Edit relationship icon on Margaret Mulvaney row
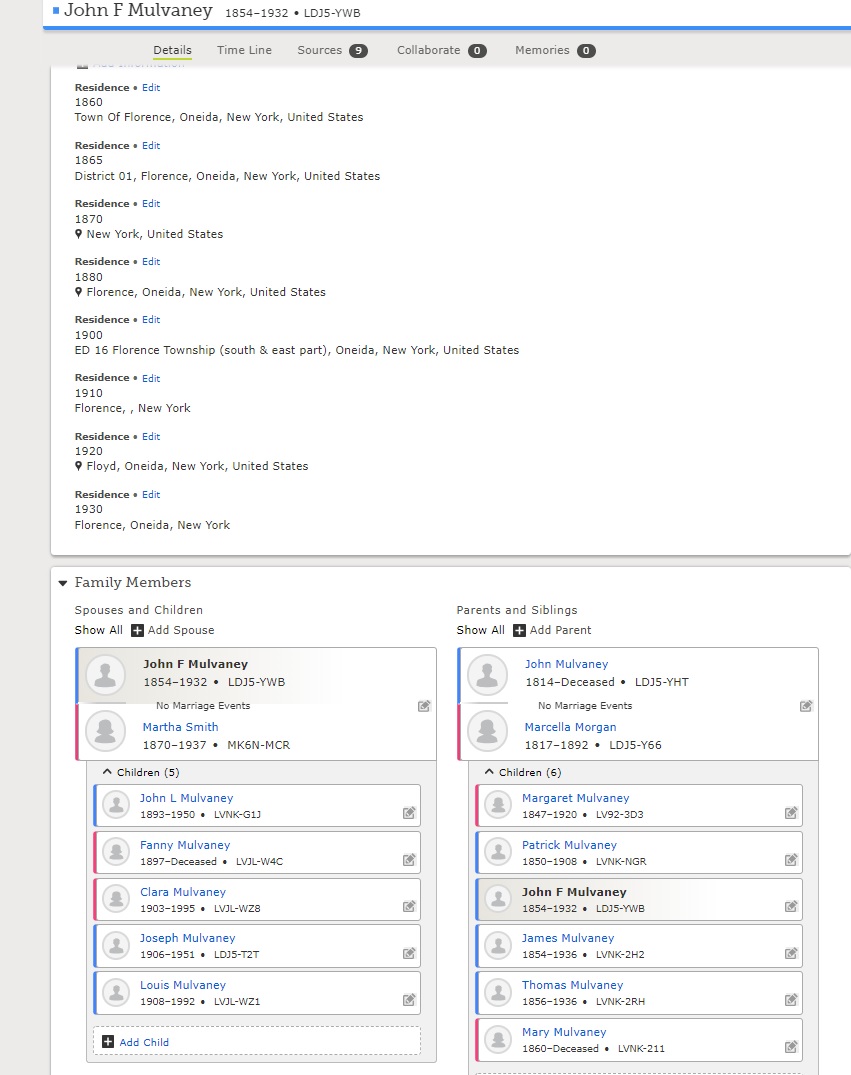The height and width of the screenshot is (1075, 851). click(791, 812)
